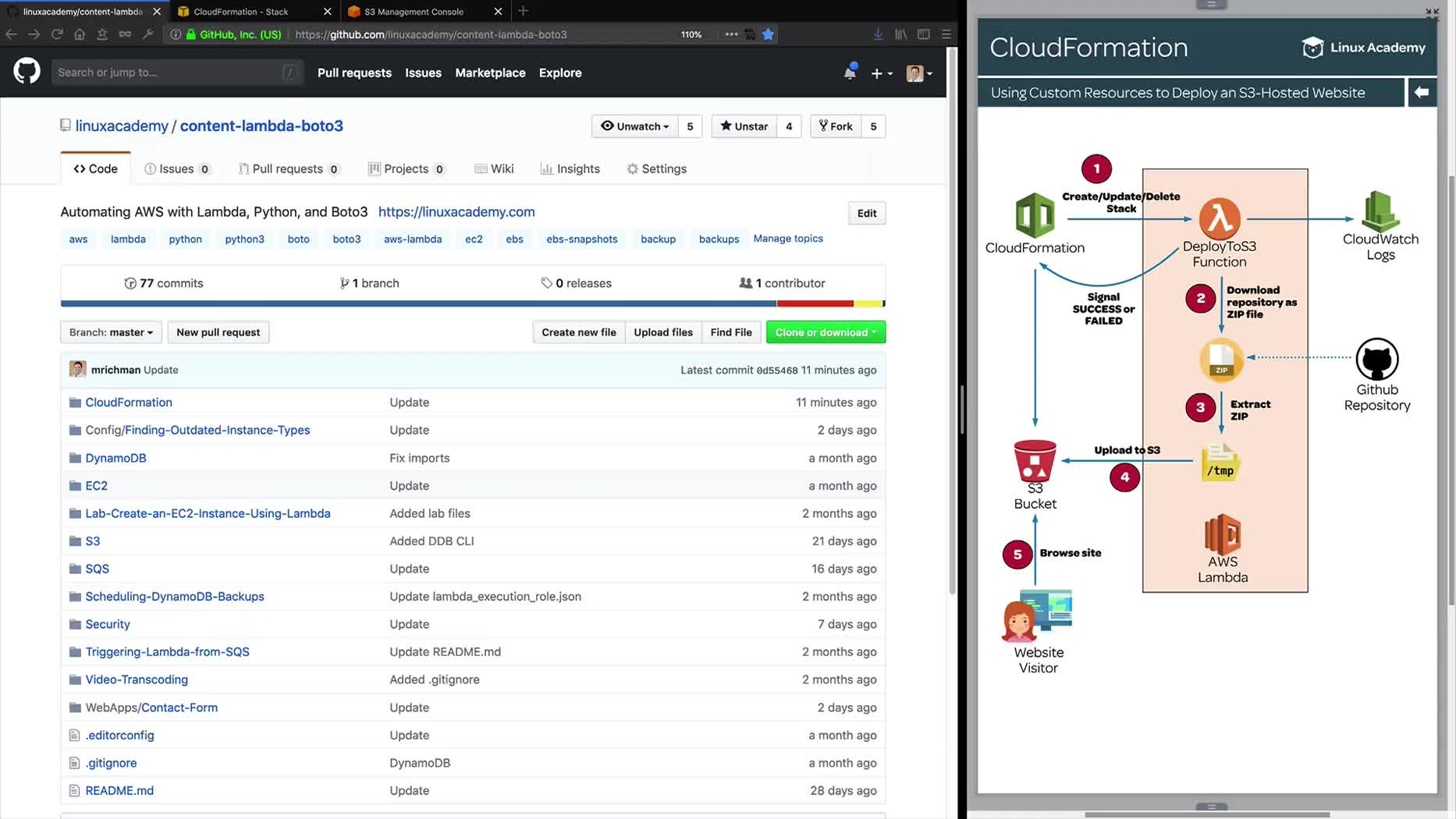1456x819 pixels.
Task: Click the Fork button
Action: 836,126
